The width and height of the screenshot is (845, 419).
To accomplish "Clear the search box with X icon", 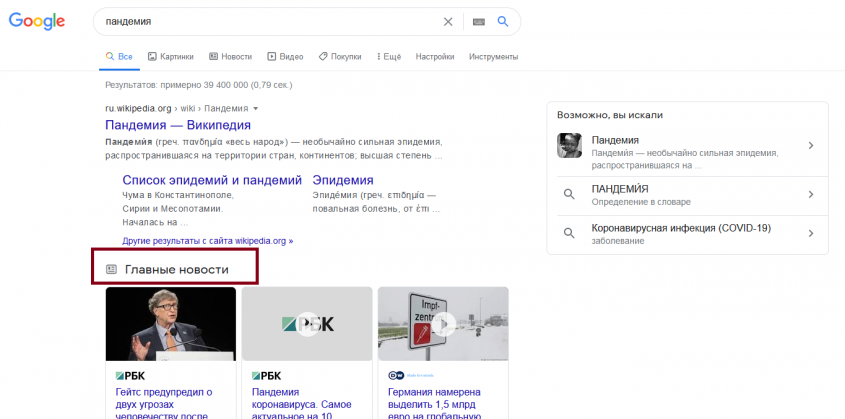I will [x=448, y=21].
